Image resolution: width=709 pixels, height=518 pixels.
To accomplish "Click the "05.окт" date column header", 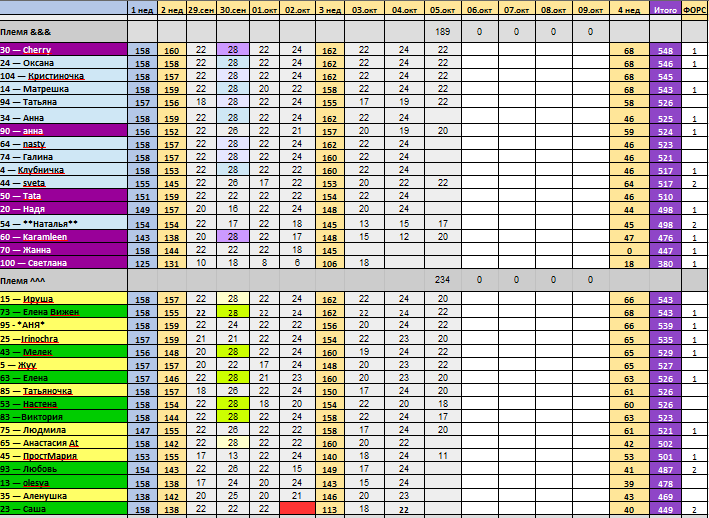I will [x=442, y=10].
